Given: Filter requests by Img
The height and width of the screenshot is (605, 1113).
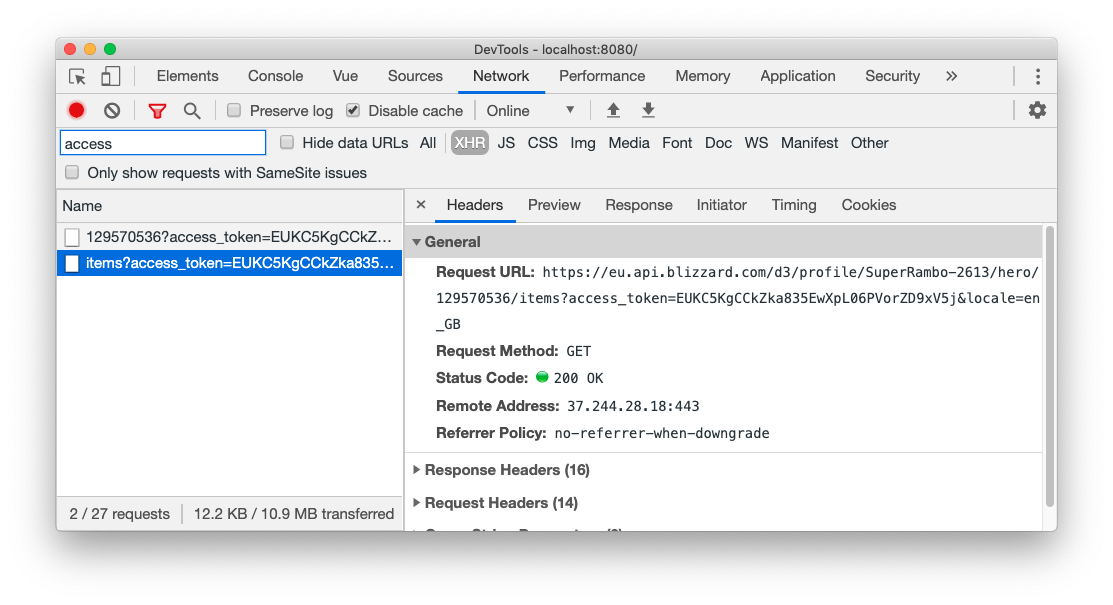Looking at the screenshot, I should tap(583, 143).
